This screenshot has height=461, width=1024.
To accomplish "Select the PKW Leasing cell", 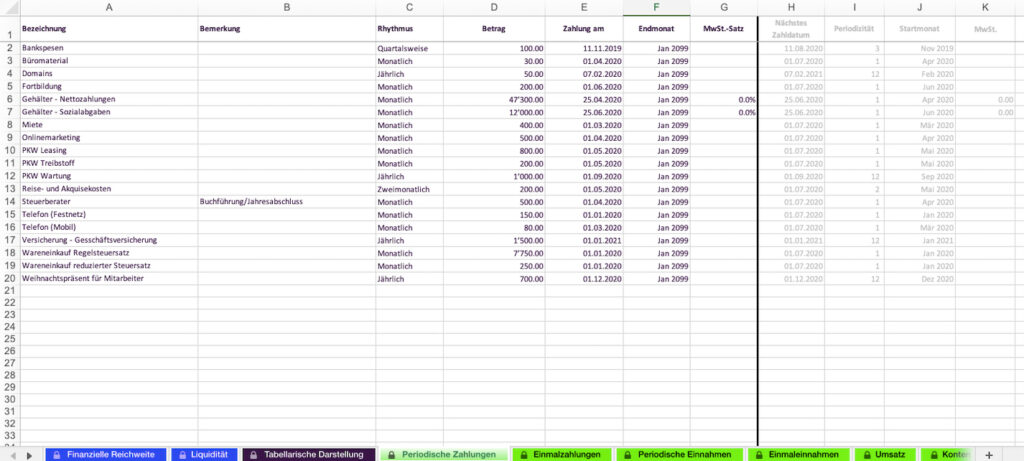I will [108, 151].
